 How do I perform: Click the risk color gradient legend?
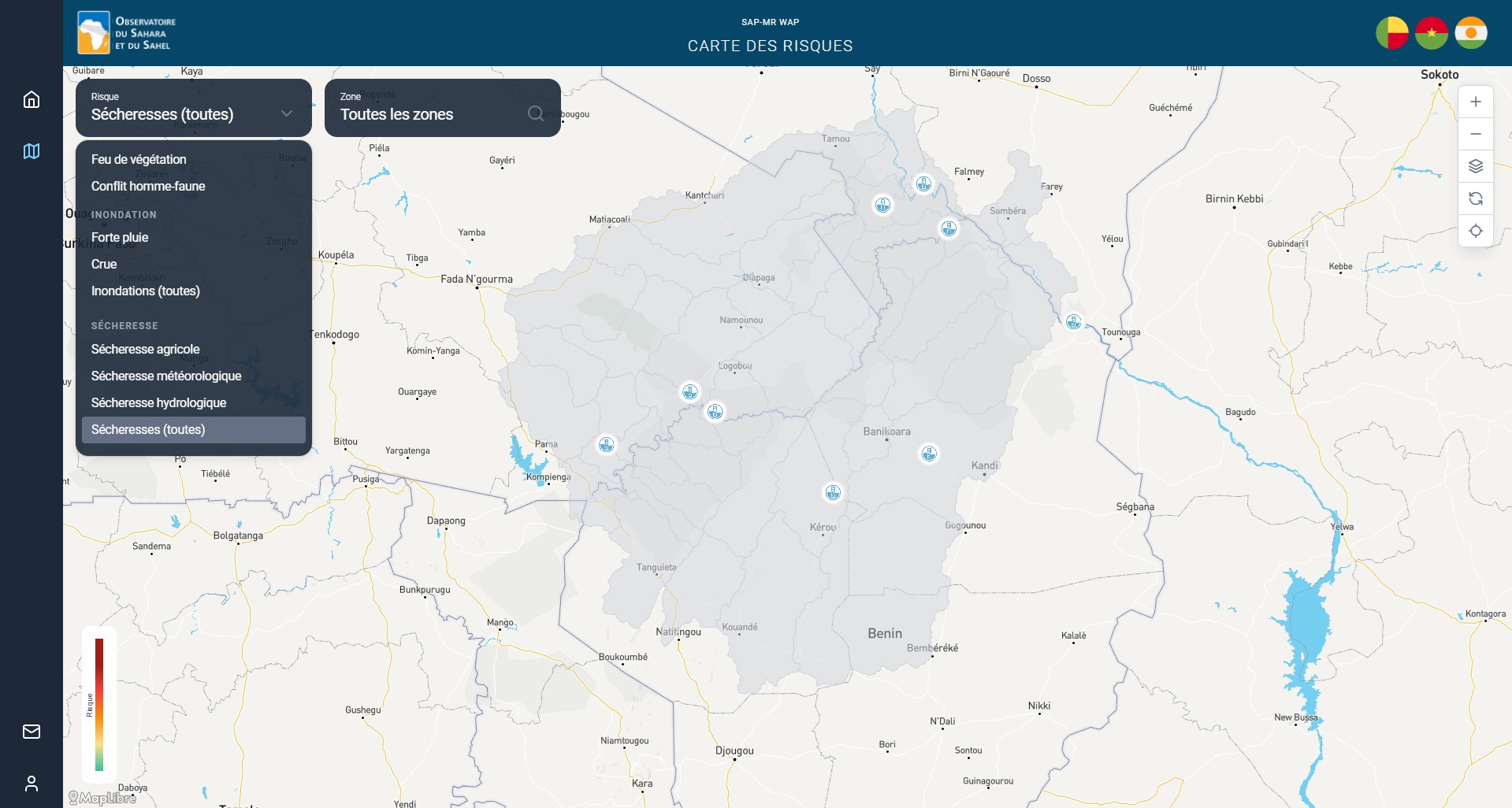99,704
